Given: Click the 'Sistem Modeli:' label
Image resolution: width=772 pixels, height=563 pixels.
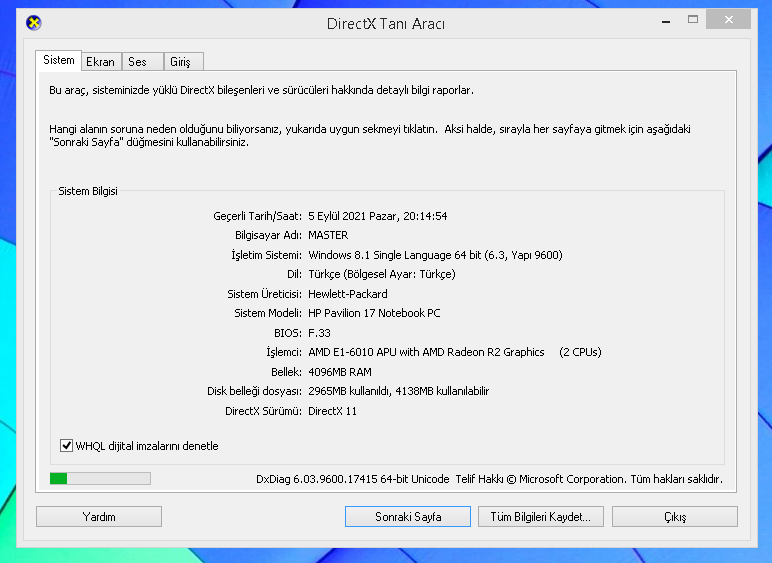Looking at the screenshot, I should pos(268,313).
